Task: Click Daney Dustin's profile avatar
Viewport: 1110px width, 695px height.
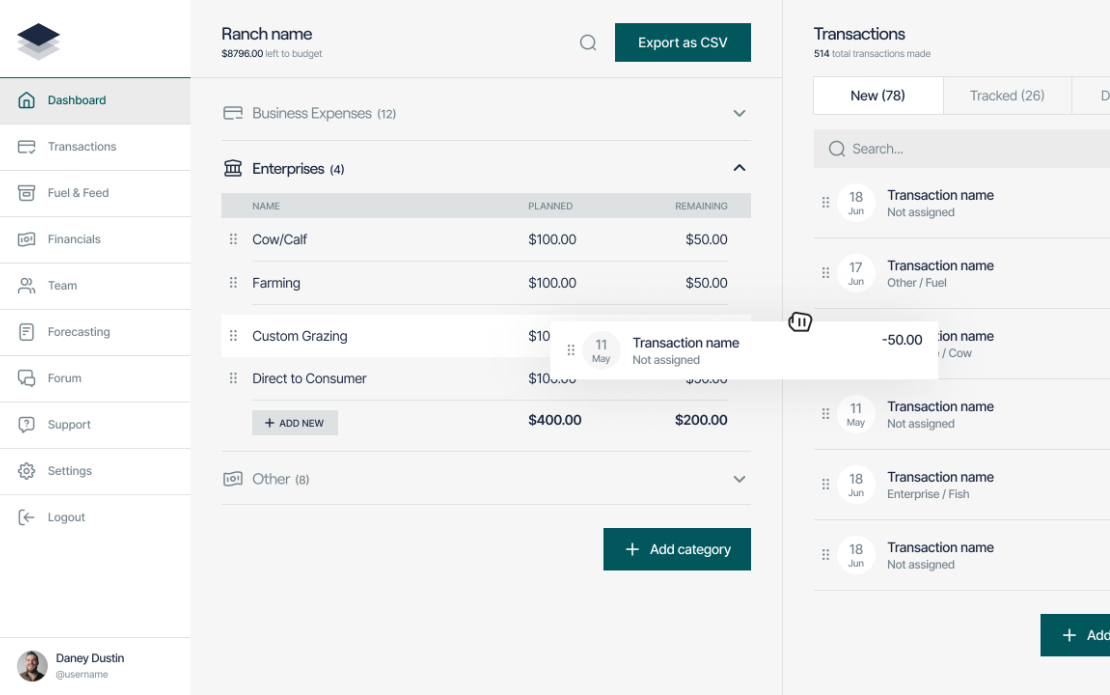Action: point(32,666)
